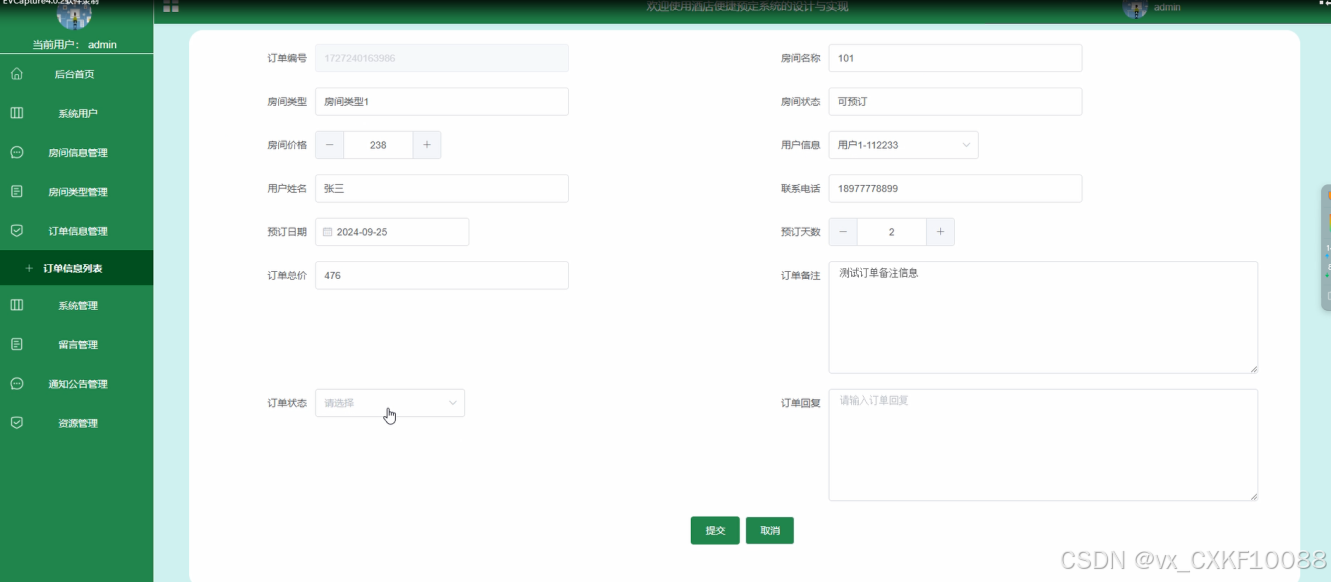The height and width of the screenshot is (582, 1331).
Task: Expand the 资源管理 menu
Action: coord(76,422)
